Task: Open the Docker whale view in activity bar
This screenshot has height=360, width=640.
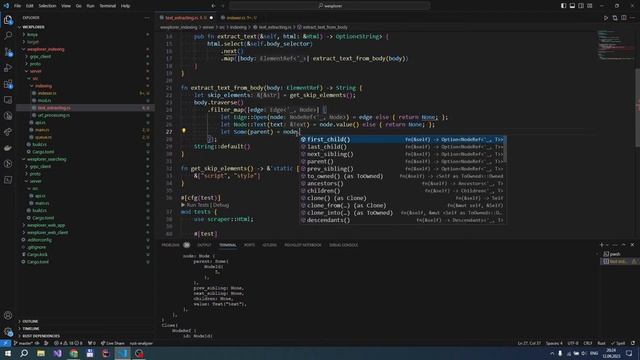Action: 8,148
